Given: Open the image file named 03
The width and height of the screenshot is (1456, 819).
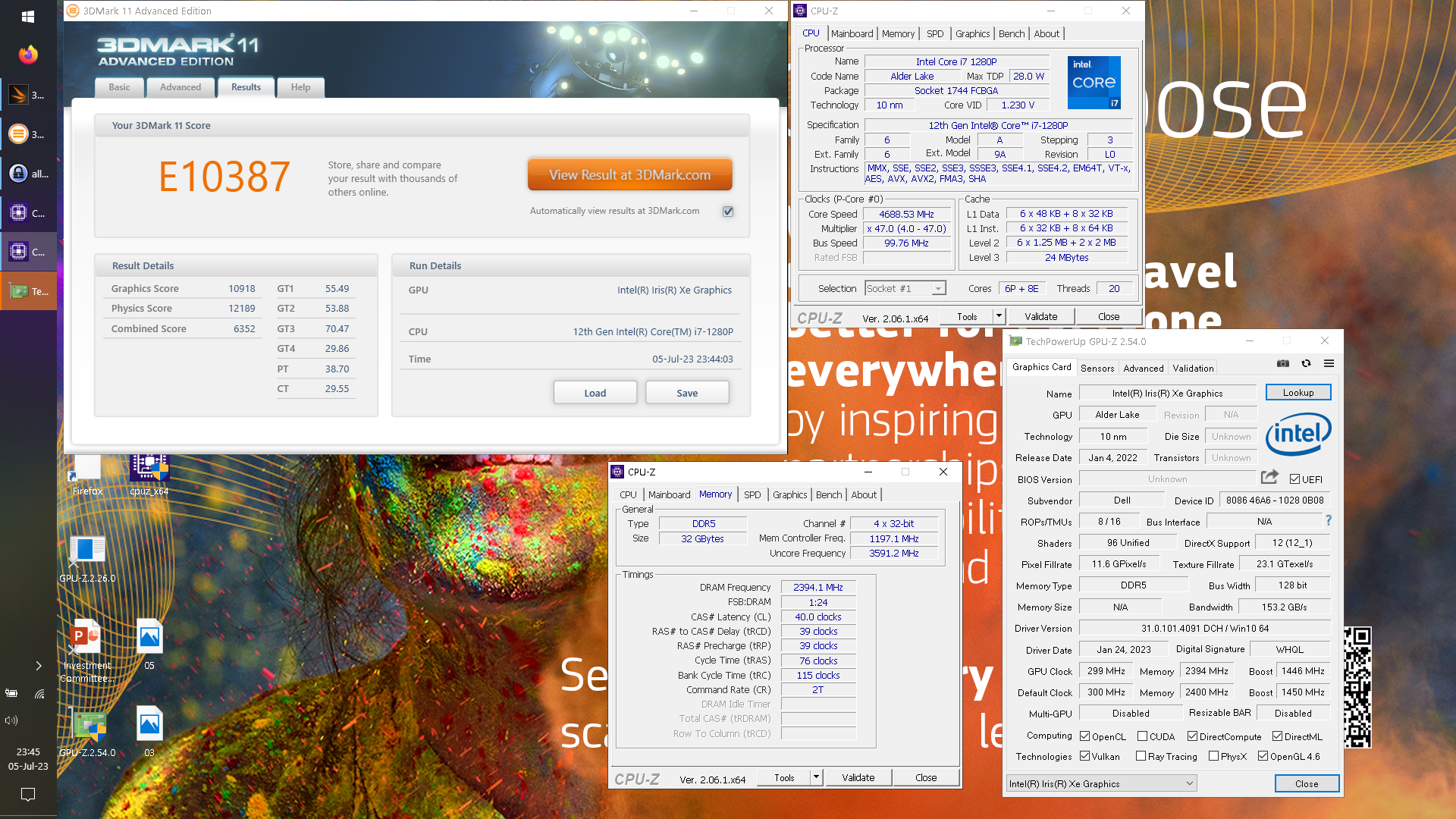Looking at the screenshot, I should [149, 732].
